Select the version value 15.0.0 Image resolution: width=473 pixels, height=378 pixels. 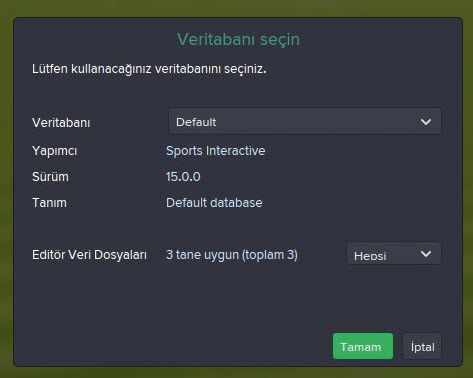pyautogui.click(x=183, y=177)
